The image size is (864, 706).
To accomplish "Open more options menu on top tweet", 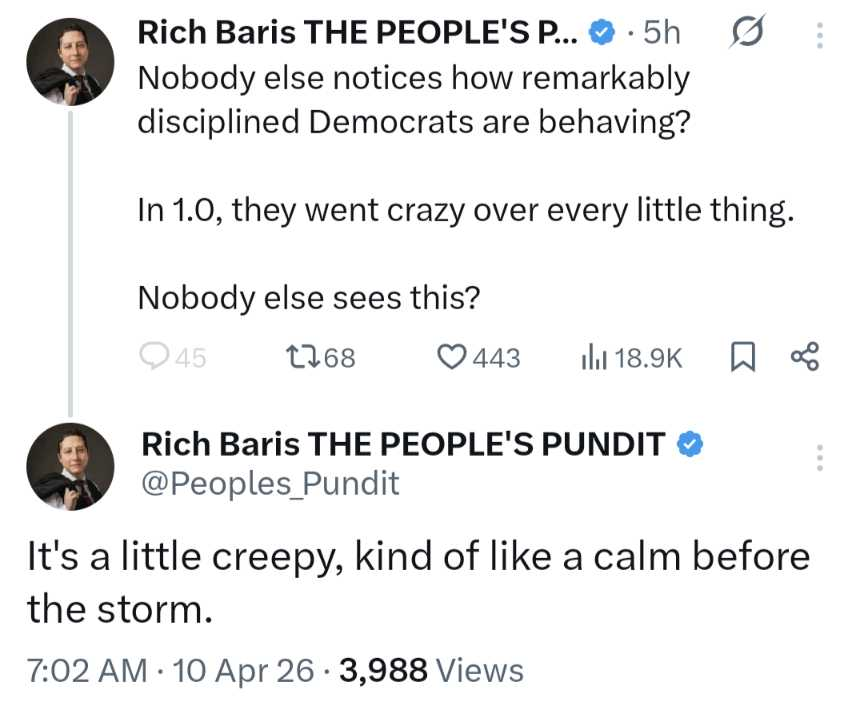I will click(820, 36).
